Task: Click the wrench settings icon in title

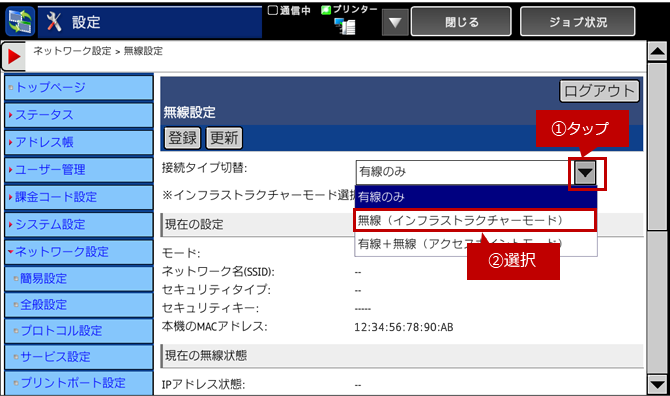Action: point(54,21)
